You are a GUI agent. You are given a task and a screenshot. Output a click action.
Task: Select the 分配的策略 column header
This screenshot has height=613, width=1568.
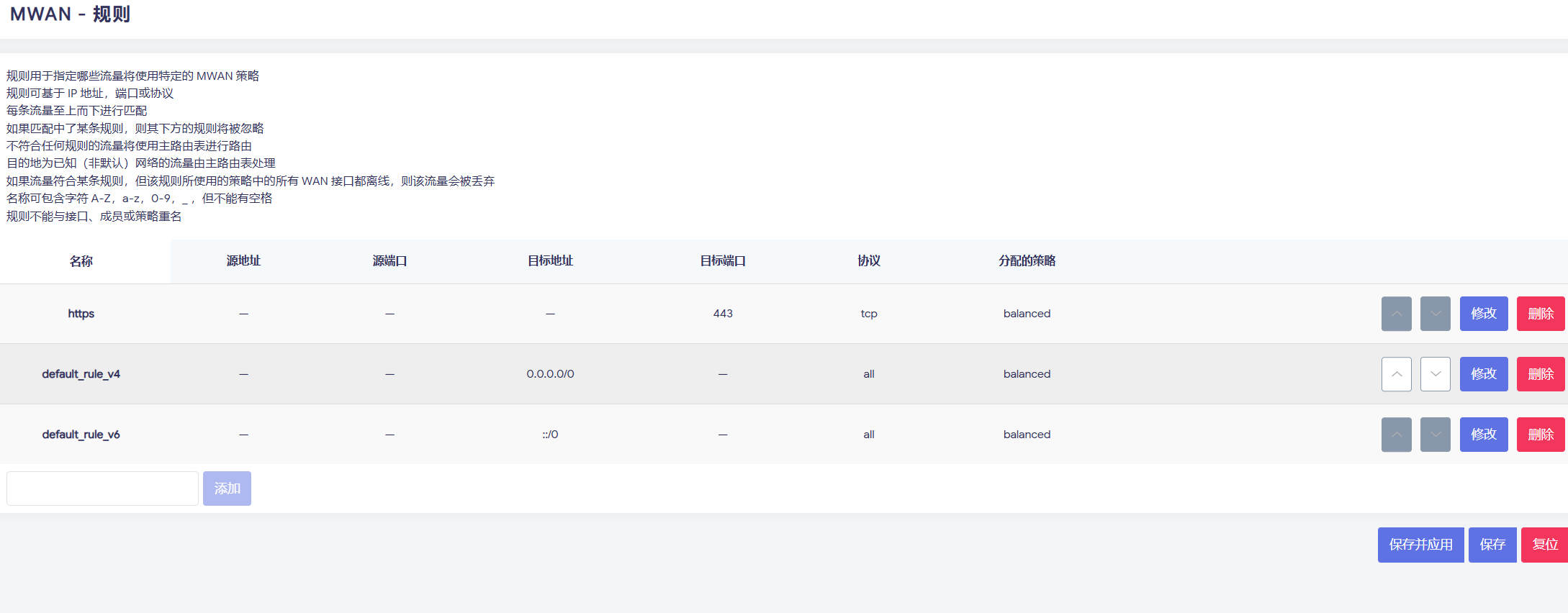[1027, 261]
